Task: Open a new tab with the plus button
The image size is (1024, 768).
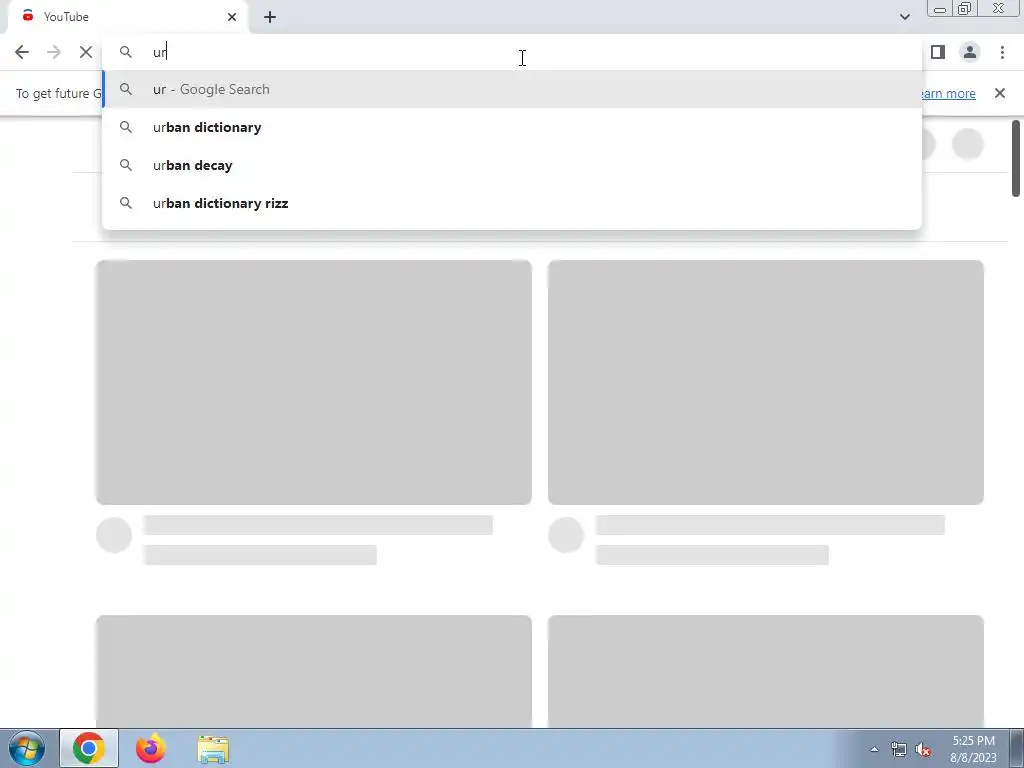Action: pyautogui.click(x=270, y=17)
